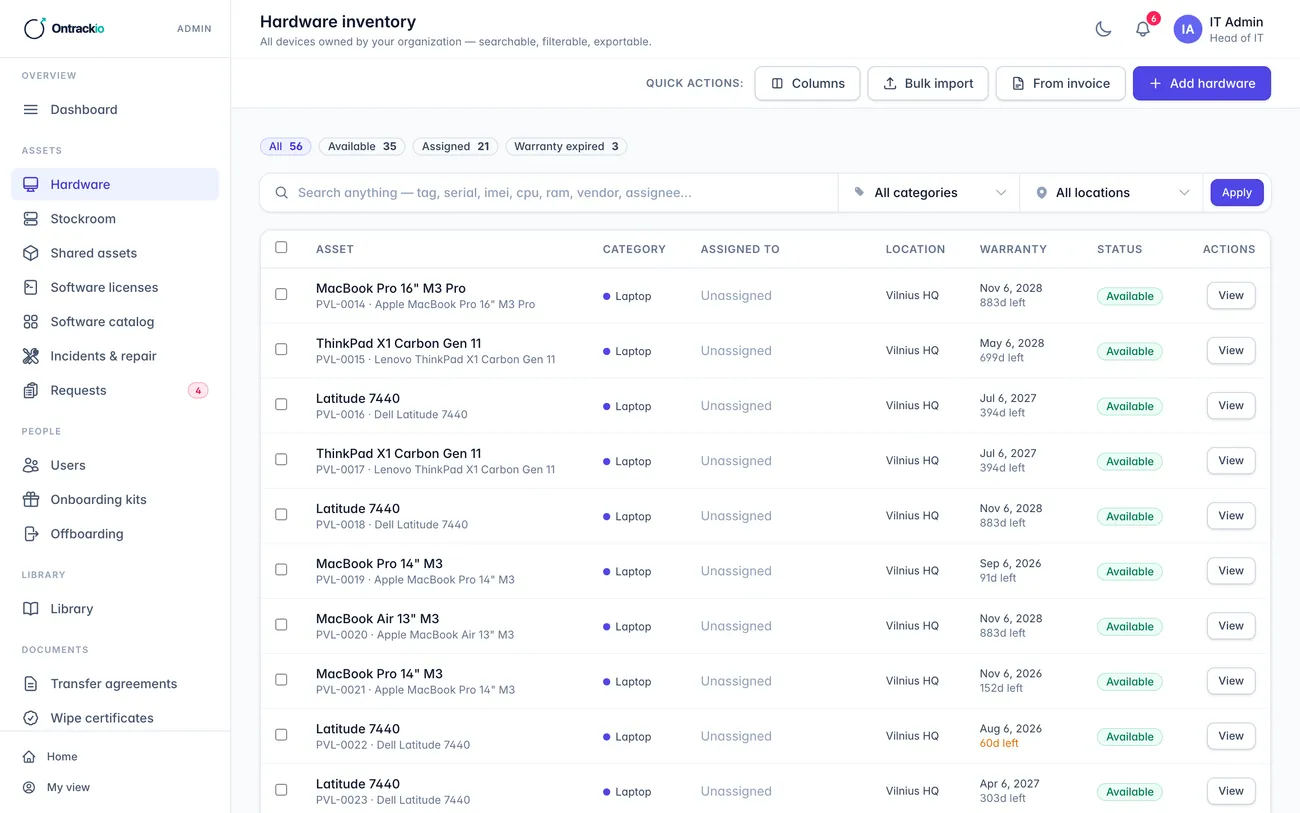Viewport: 1300px width, 813px height.
Task: Click the Offboarding exit icon
Action: [x=31, y=534]
